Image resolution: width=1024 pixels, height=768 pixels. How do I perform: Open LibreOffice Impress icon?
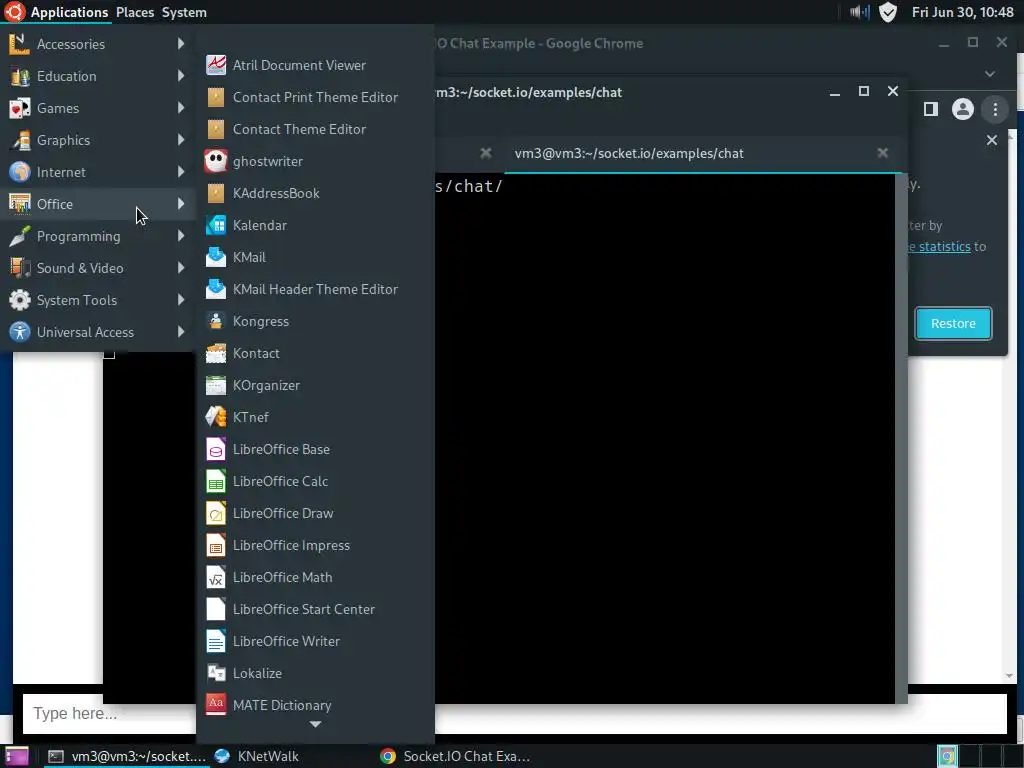216,545
